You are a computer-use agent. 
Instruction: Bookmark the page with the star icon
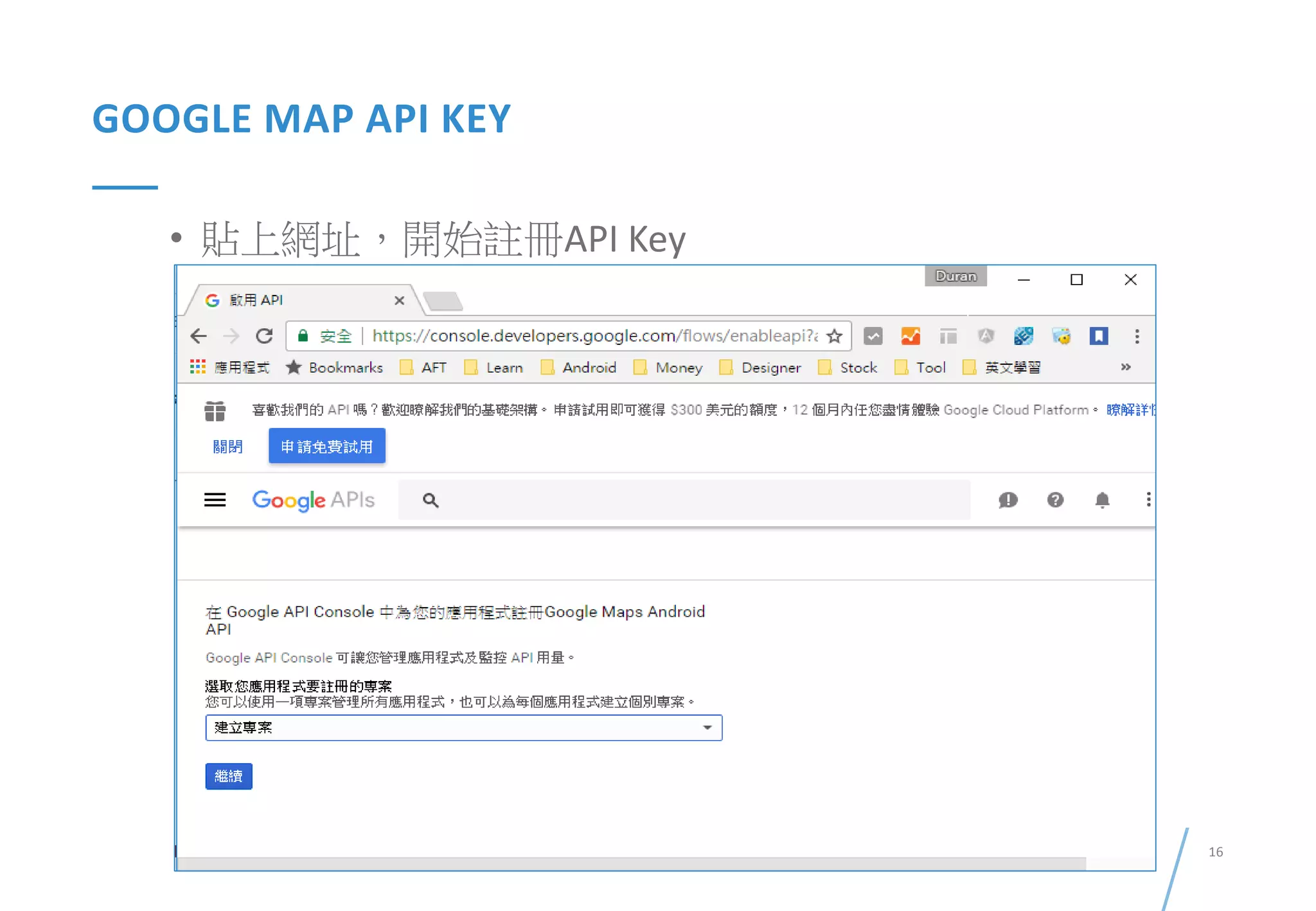pos(835,336)
